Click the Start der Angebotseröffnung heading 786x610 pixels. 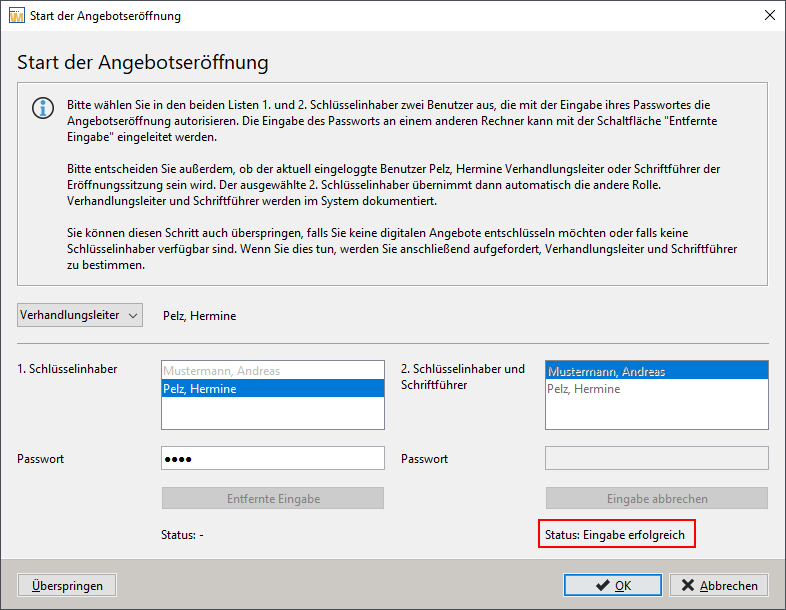click(143, 63)
